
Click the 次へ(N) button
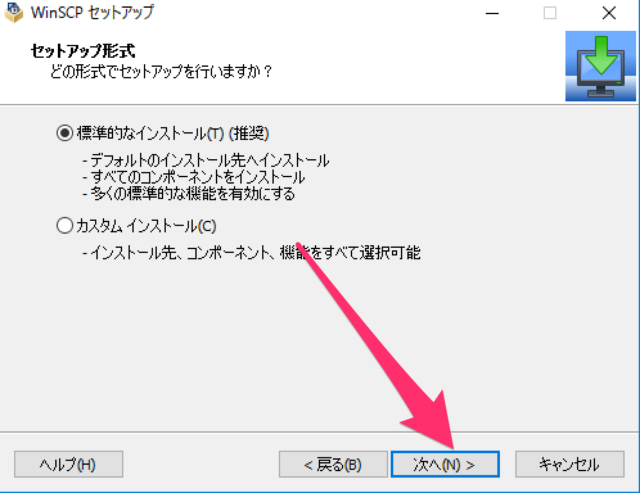[445, 464]
